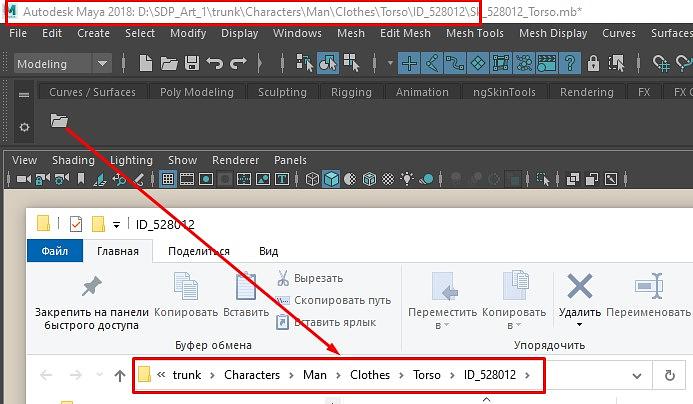Click the select camera icon in the viewport toolbar
Screen dimensions: 693x404
[x=24, y=179]
